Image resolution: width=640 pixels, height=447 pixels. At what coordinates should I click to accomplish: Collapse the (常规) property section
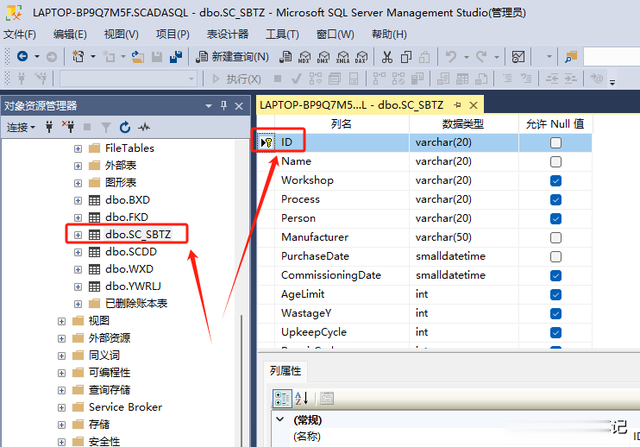coord(280,419)
